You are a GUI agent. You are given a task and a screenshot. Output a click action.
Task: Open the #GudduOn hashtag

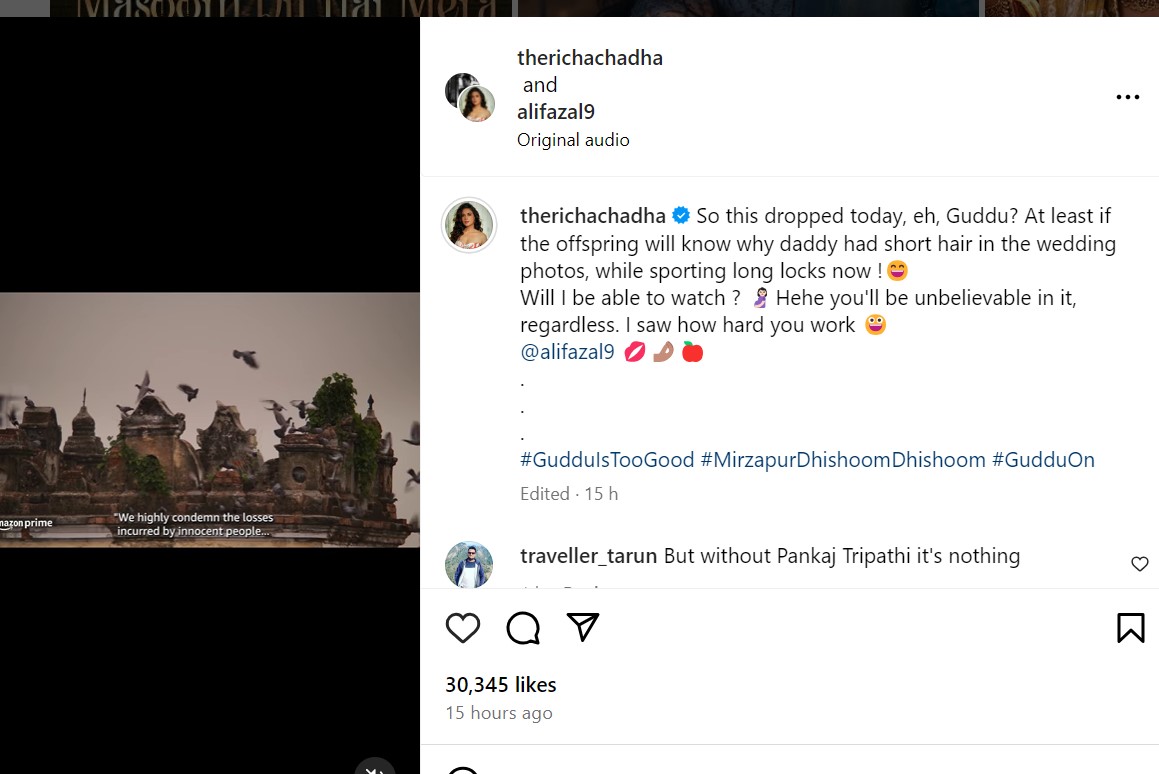click(x=1043, y=460)
